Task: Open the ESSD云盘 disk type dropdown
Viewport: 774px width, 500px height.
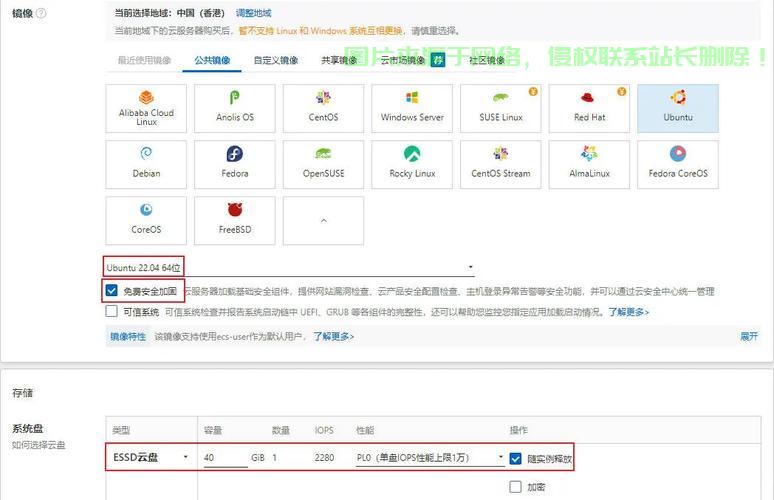Action: pos(151,458)
